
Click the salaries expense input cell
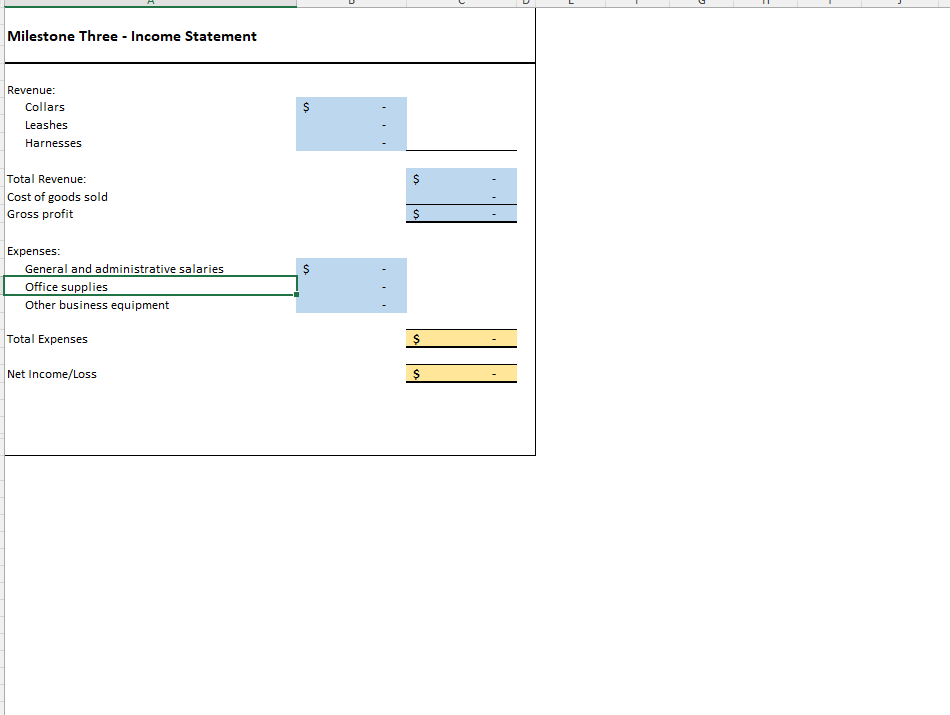coord(351,268)
